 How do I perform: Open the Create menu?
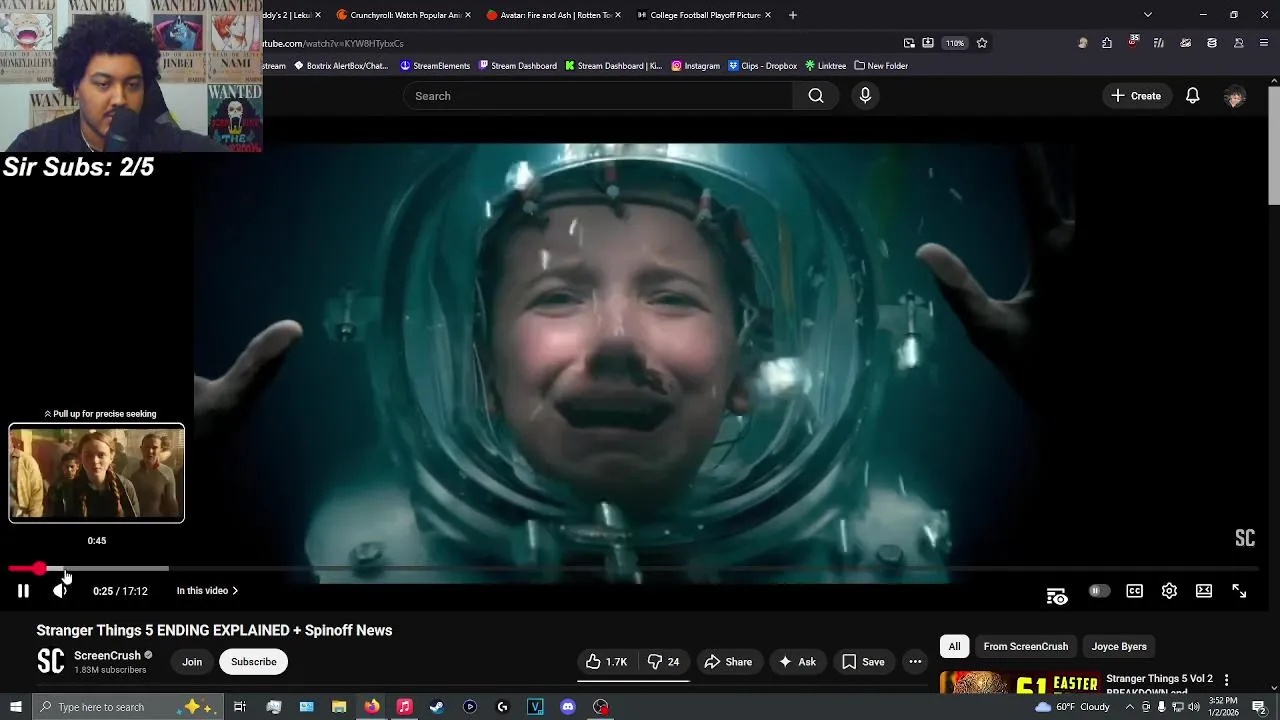click(1136, 96)
